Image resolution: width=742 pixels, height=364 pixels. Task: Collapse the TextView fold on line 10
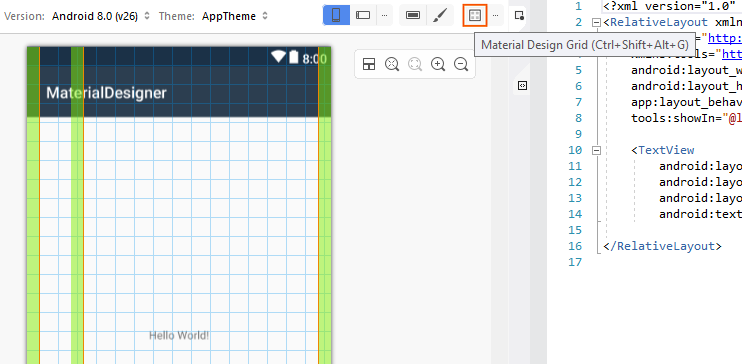[x=596, y=150]
